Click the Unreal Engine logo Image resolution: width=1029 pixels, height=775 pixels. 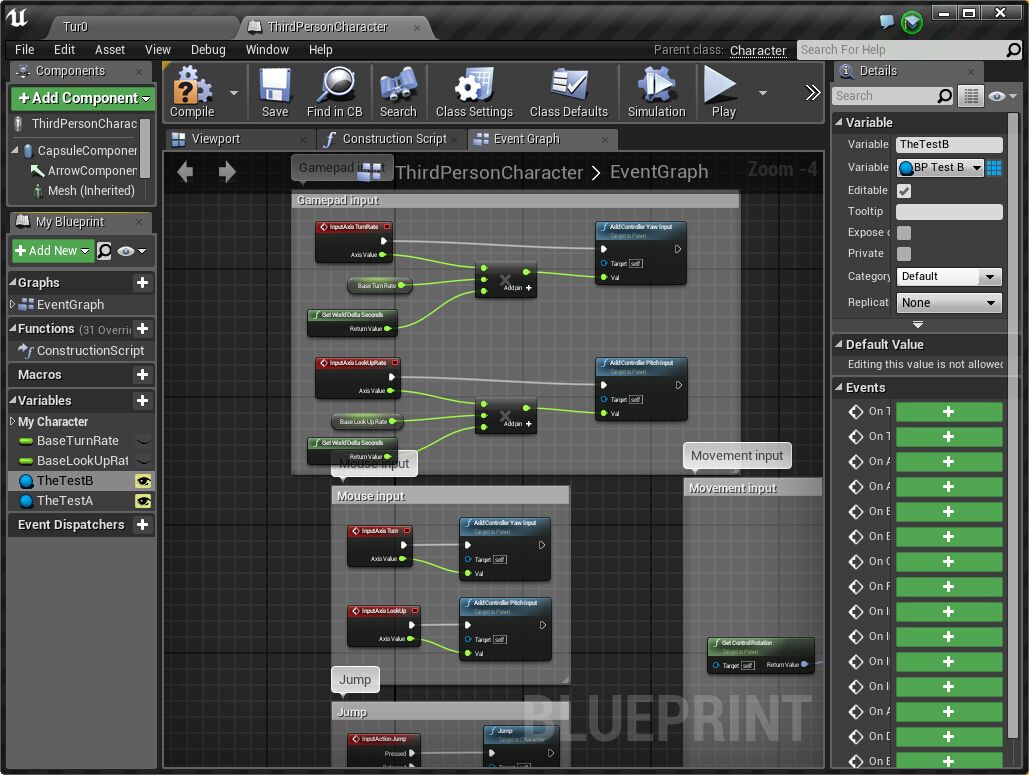coord(18,18)
